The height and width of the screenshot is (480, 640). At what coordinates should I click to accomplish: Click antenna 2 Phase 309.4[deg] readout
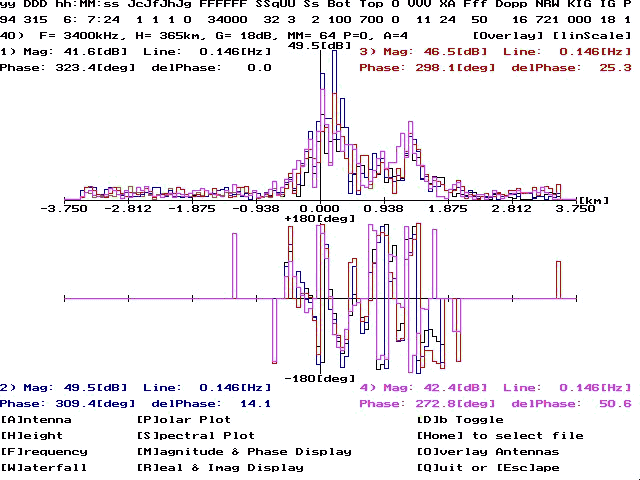pyautogui.click(x=68, y=404)
